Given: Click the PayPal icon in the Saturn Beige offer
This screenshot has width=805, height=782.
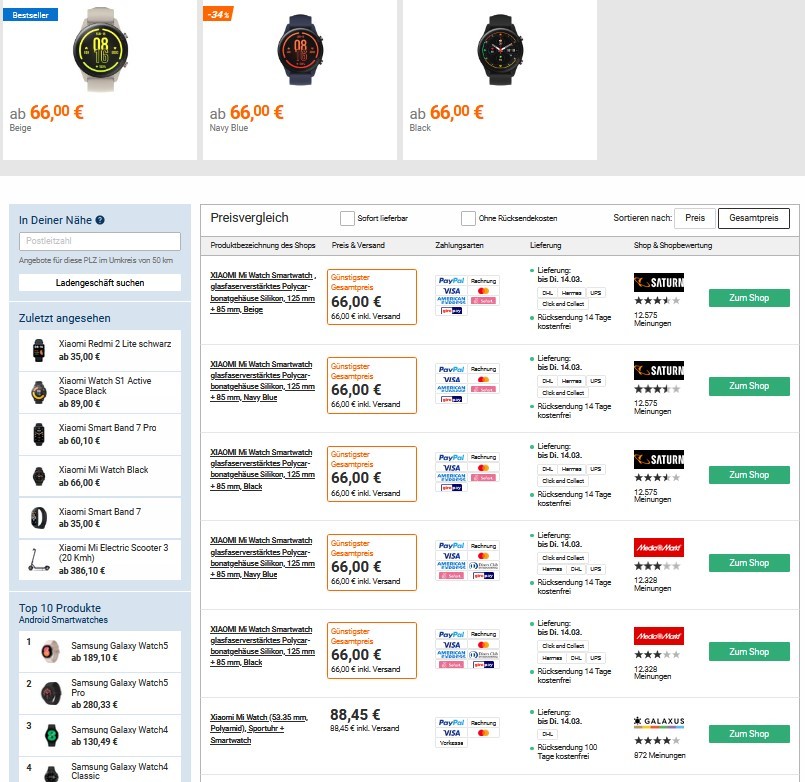Looking at the screenshot, I should 451,281.
